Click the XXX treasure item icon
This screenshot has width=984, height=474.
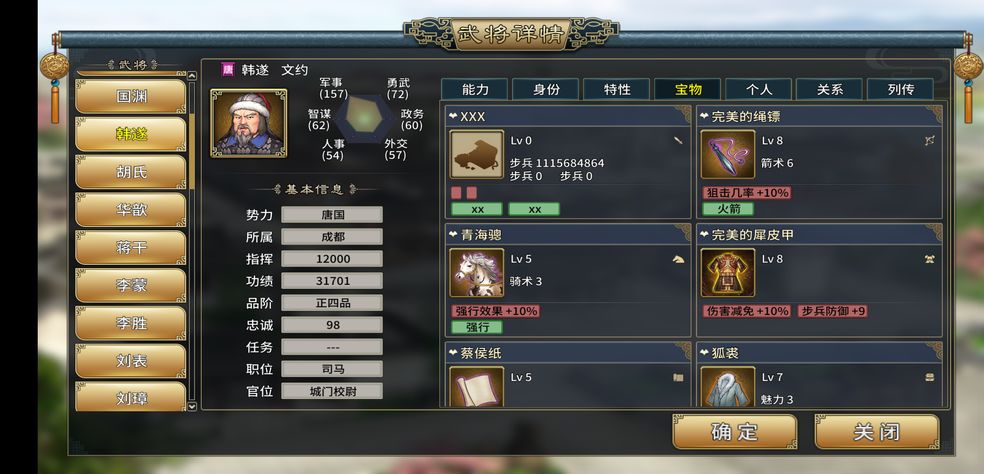pyautogui.click(x=477, y=154)
